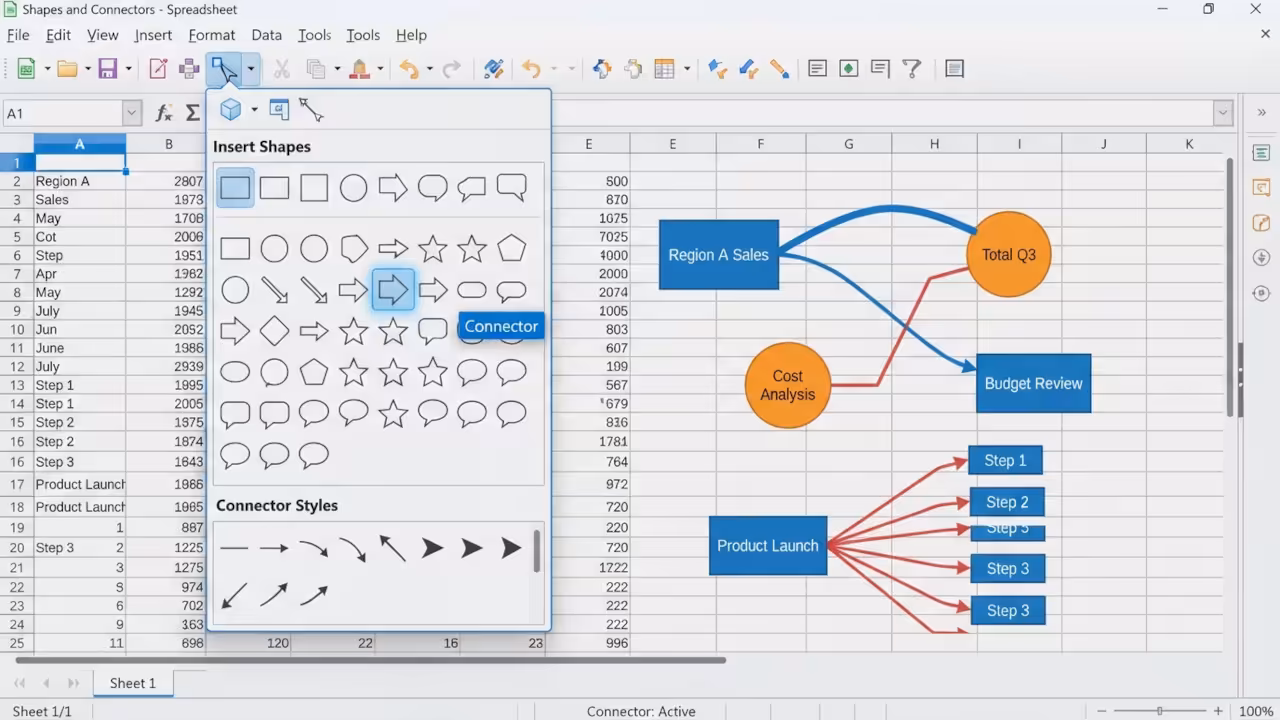Open the Format menu
The image size is (1280, 720).
pos(212,35)
